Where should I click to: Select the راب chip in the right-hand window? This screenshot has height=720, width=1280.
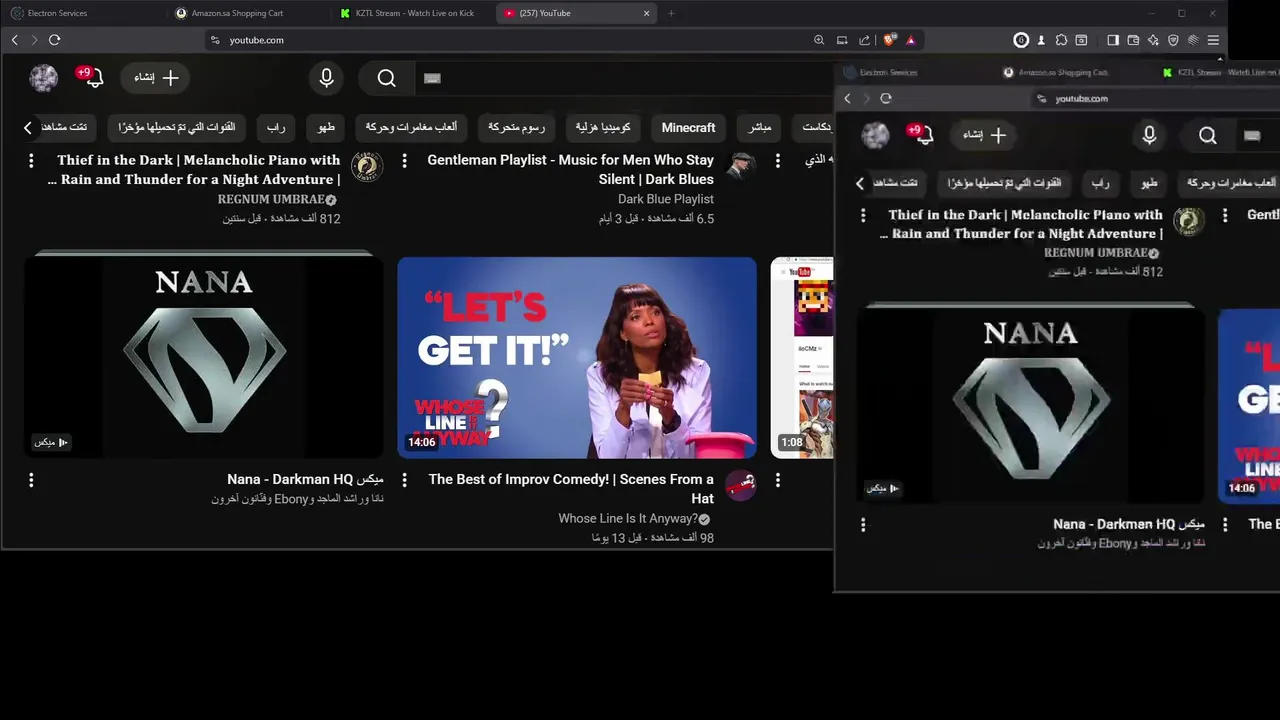point(1100,183)
